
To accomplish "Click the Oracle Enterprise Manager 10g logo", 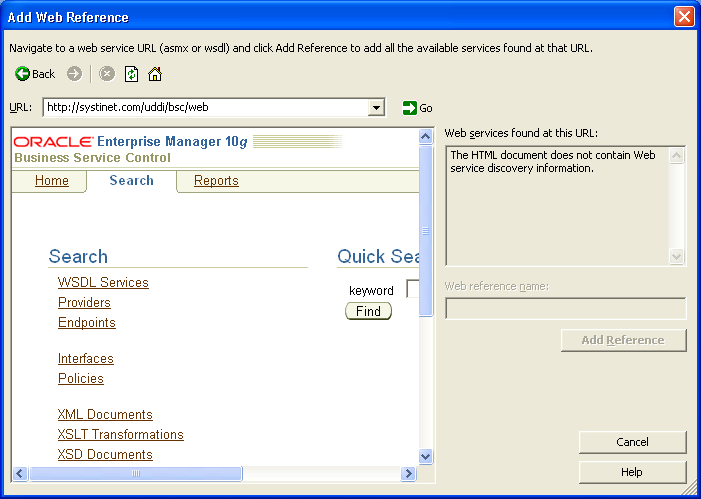I will (x=131, y=142).
